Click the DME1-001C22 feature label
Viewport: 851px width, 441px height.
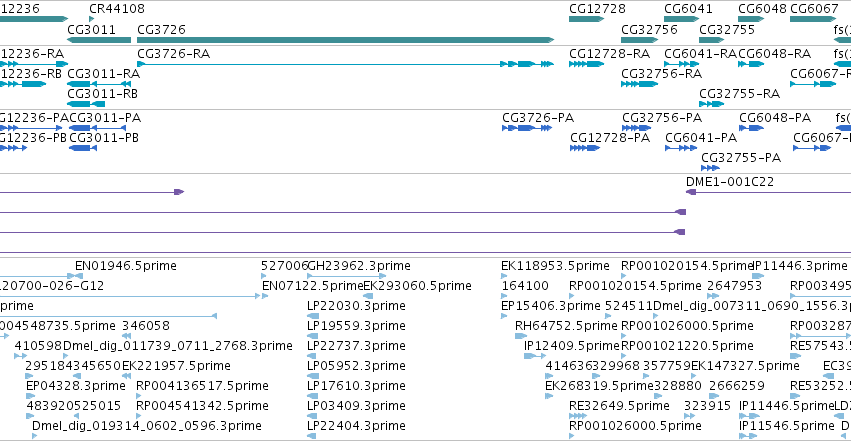[730, 182]
